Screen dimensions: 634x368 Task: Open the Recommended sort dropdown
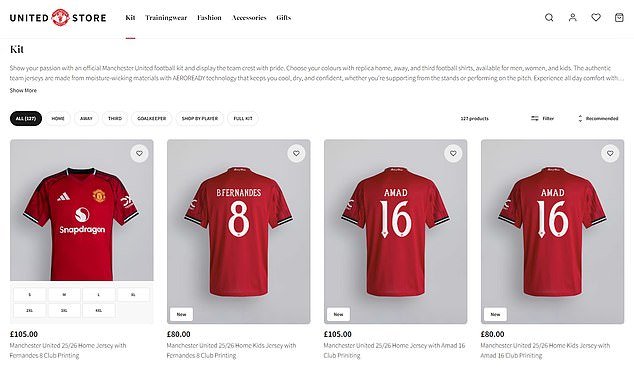click(x=598, y=118)
